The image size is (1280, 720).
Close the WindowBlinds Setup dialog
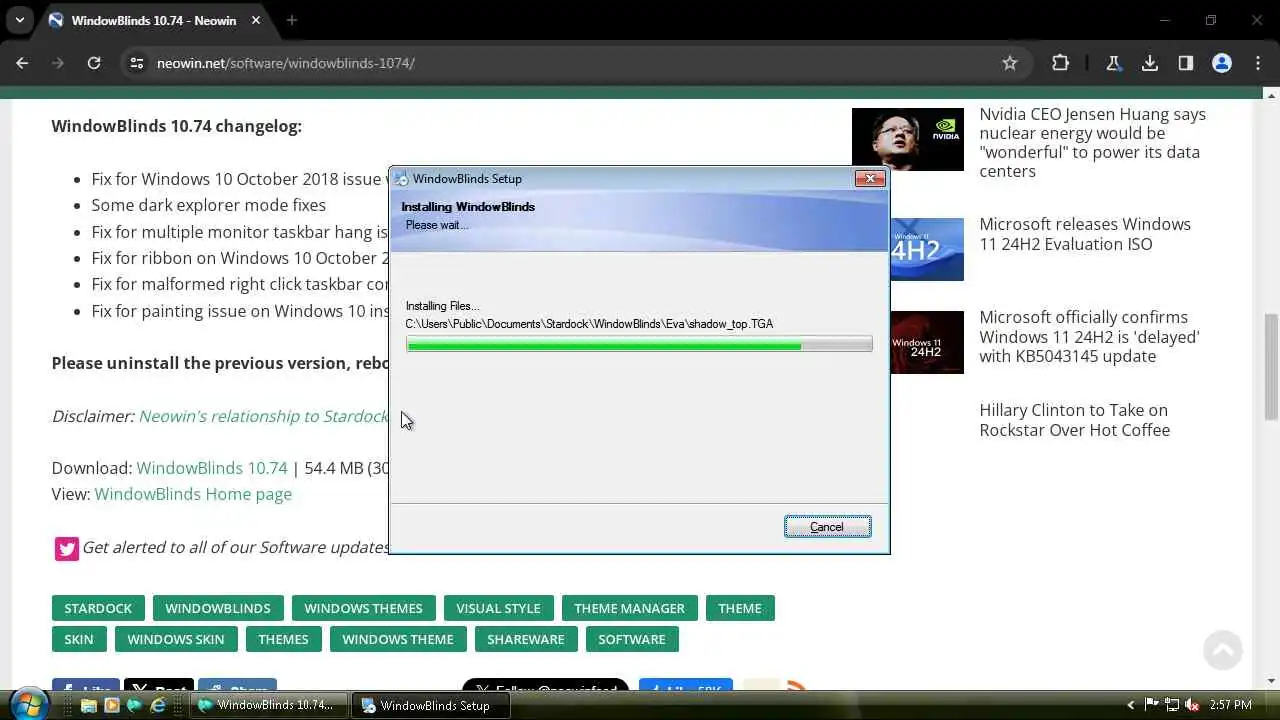point(870,179)
